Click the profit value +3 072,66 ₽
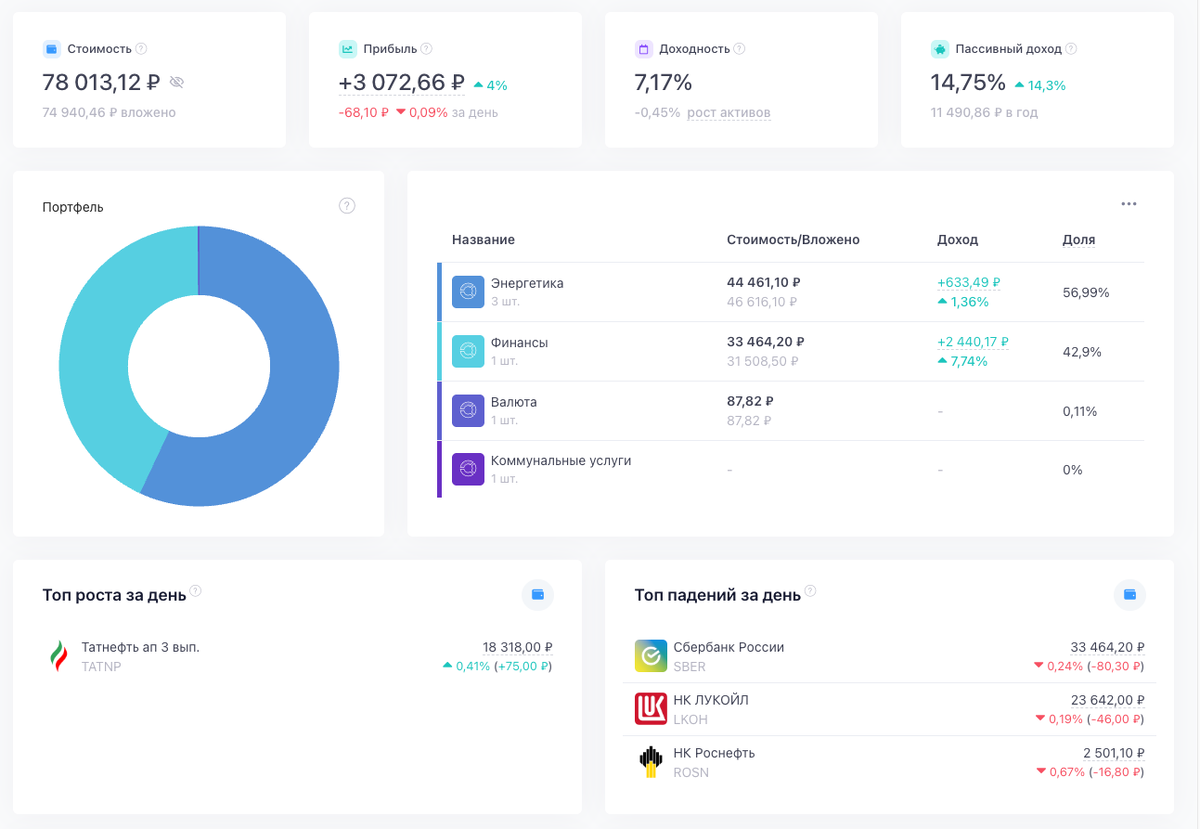Viewport: 1200px width, 829px height. tap(402, 82)
